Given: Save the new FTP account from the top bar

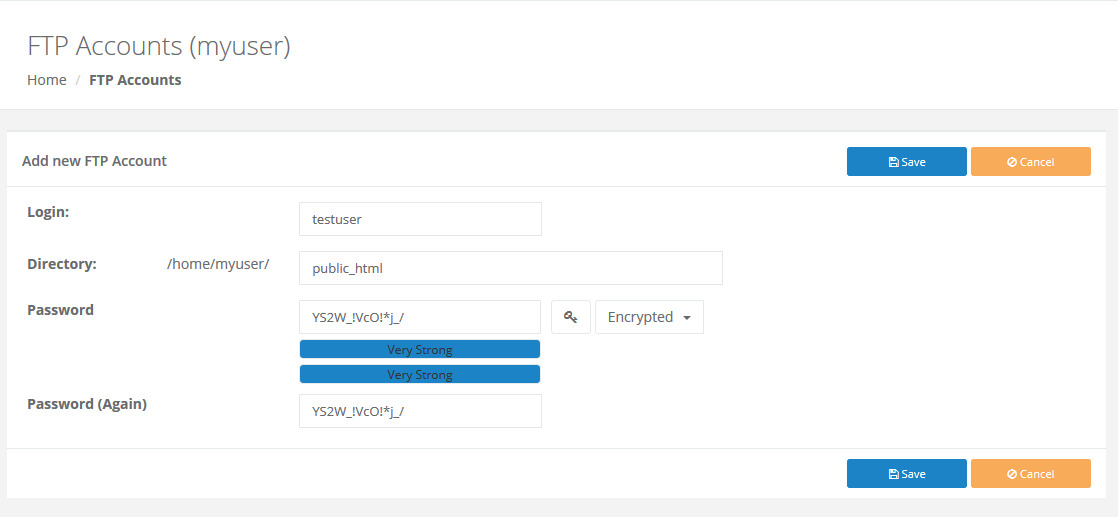Looking at the screenshot, I should tap(907, 162).
